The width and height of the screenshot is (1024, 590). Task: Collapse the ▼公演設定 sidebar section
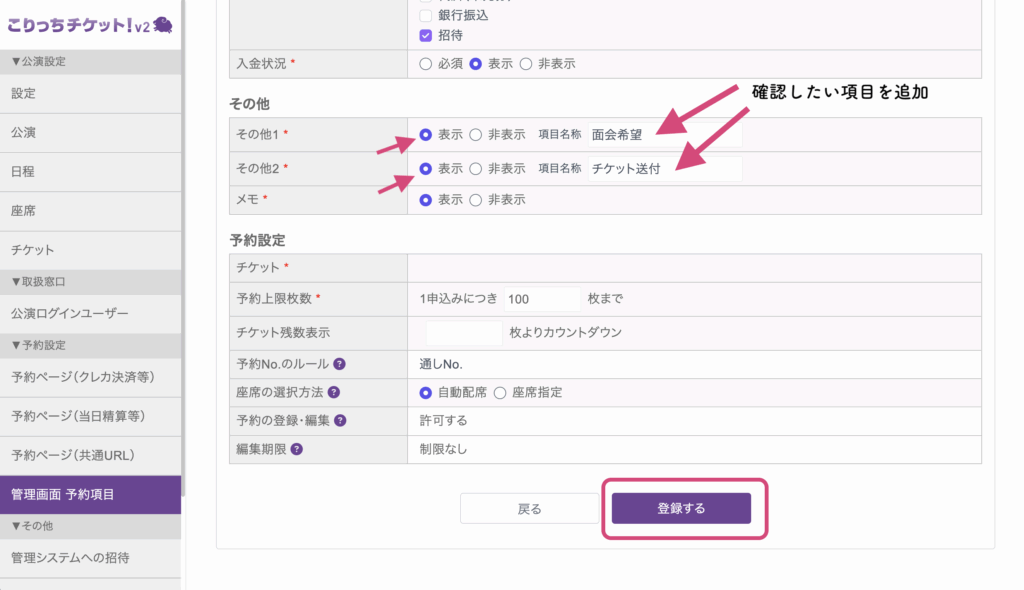coord(91,61)
